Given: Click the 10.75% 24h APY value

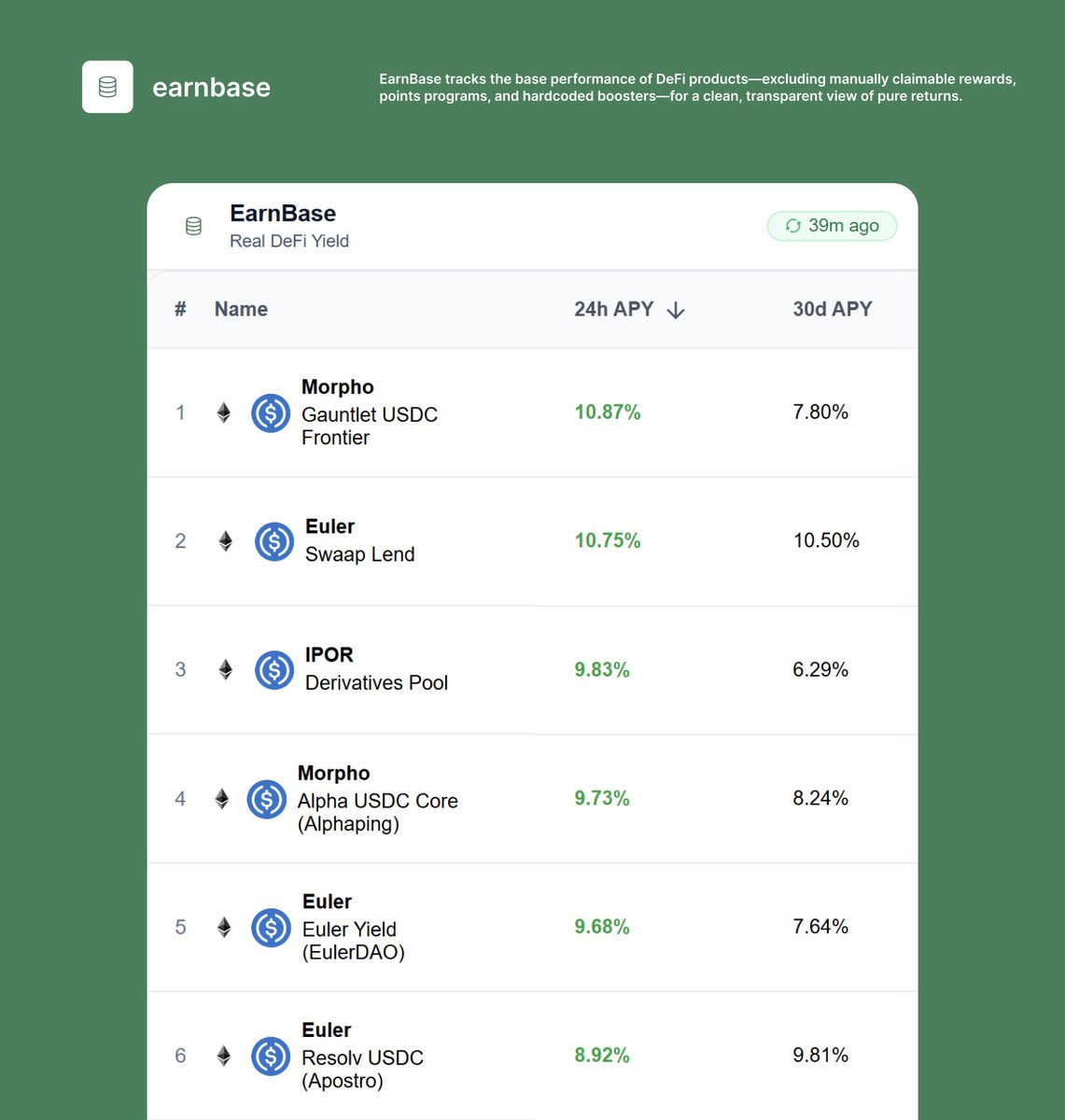Looking at the screenshot, I should [608, 540].
